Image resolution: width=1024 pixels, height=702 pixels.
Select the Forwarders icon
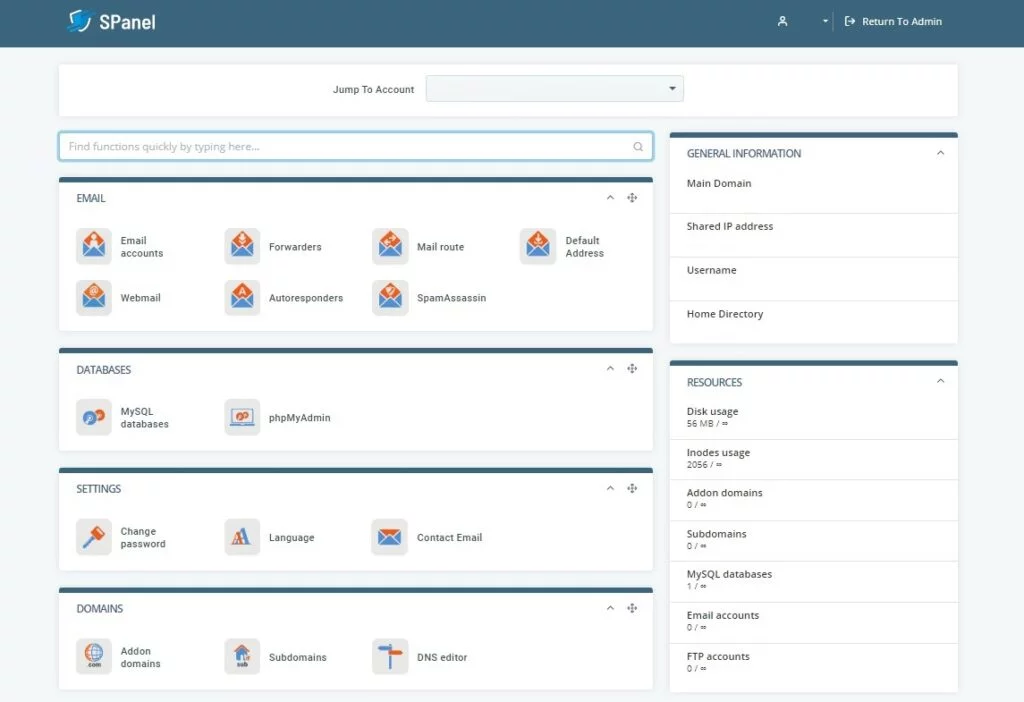click(x=242, y=246)
